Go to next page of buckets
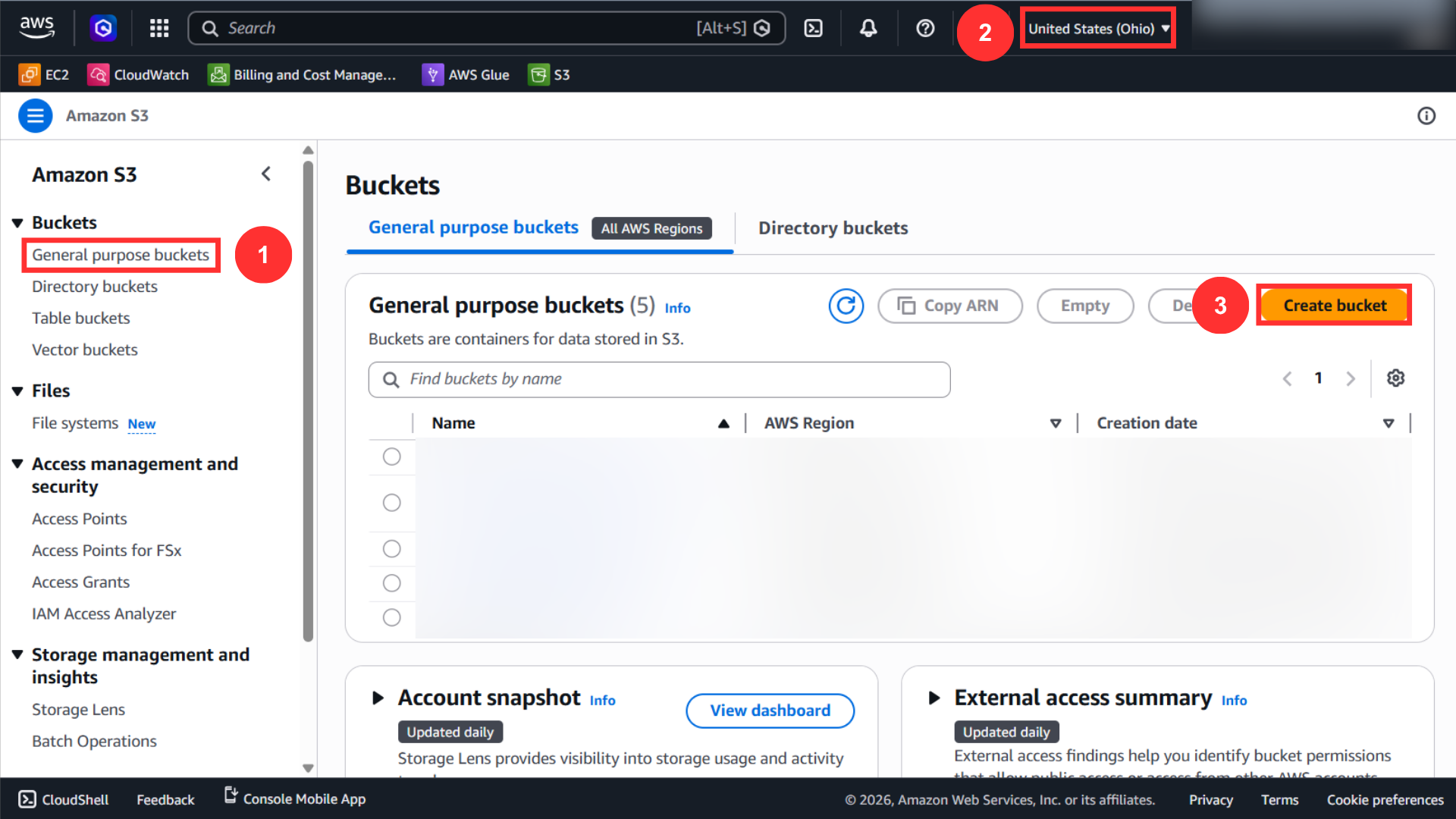Image resolution: width=1456 pixels, height=819 pixels. tap(1351, 378)
